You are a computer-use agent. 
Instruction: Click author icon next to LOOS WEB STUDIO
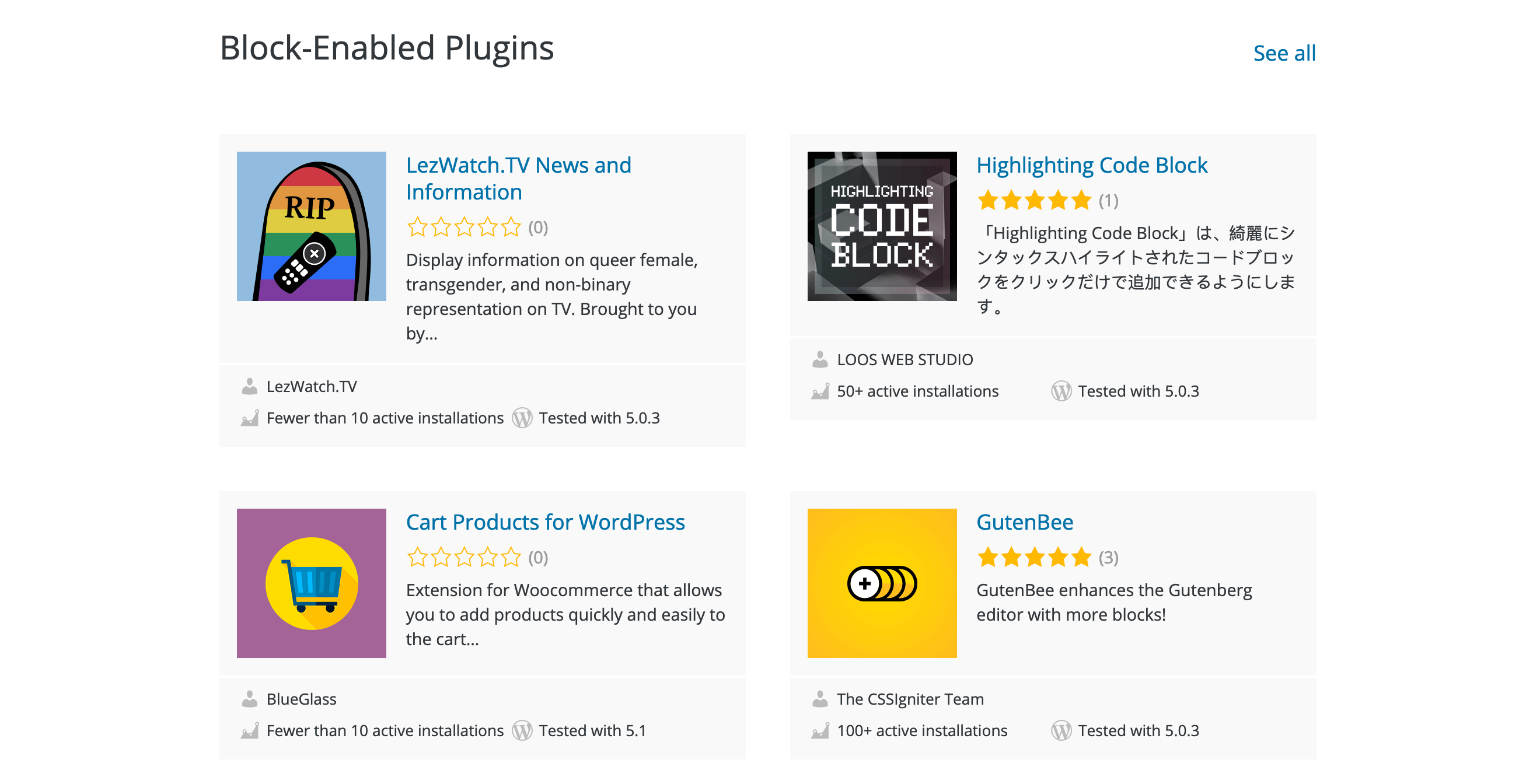pos(820,359)
